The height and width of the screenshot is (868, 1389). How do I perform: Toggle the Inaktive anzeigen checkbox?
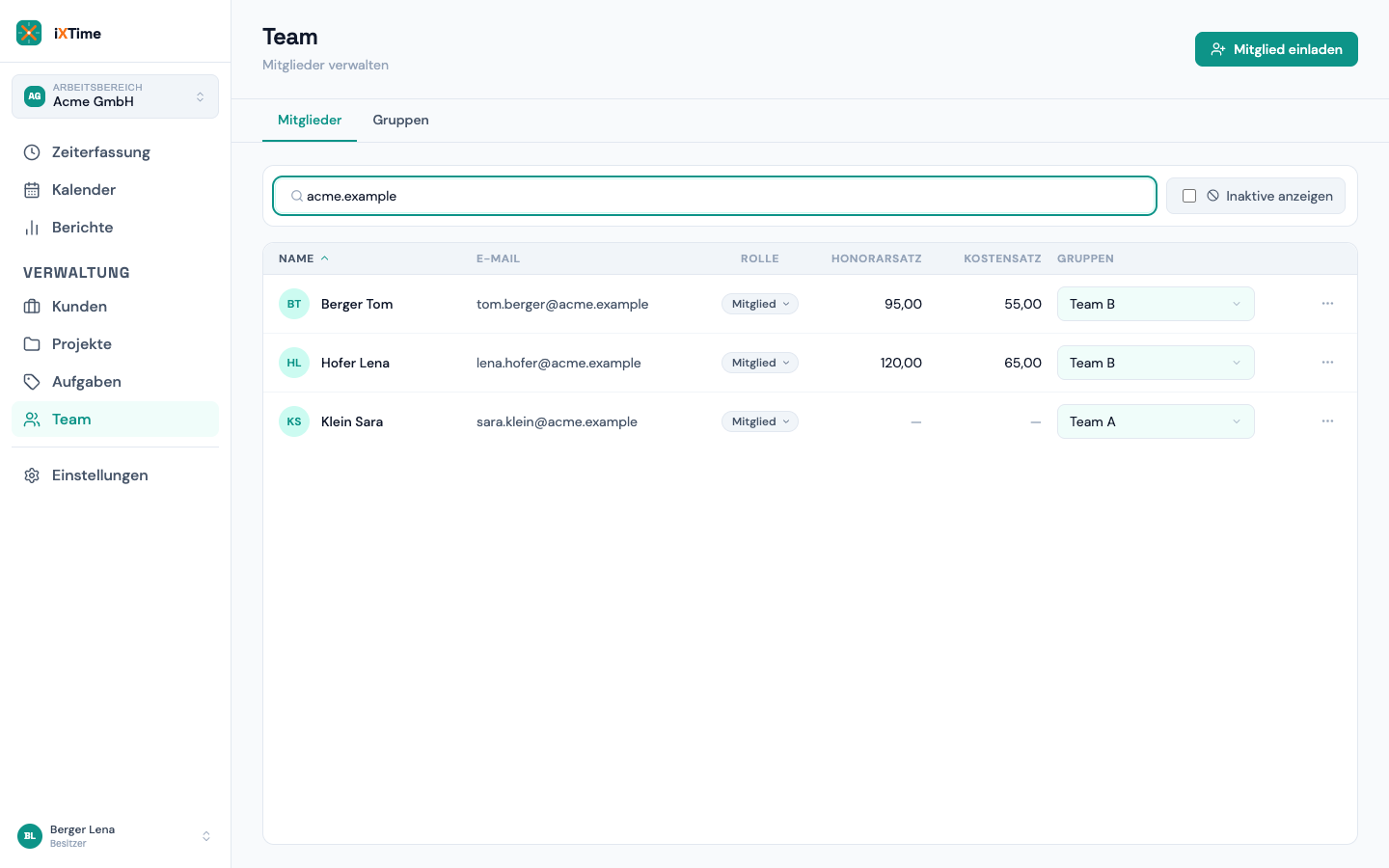click(x=1189, y=196)
